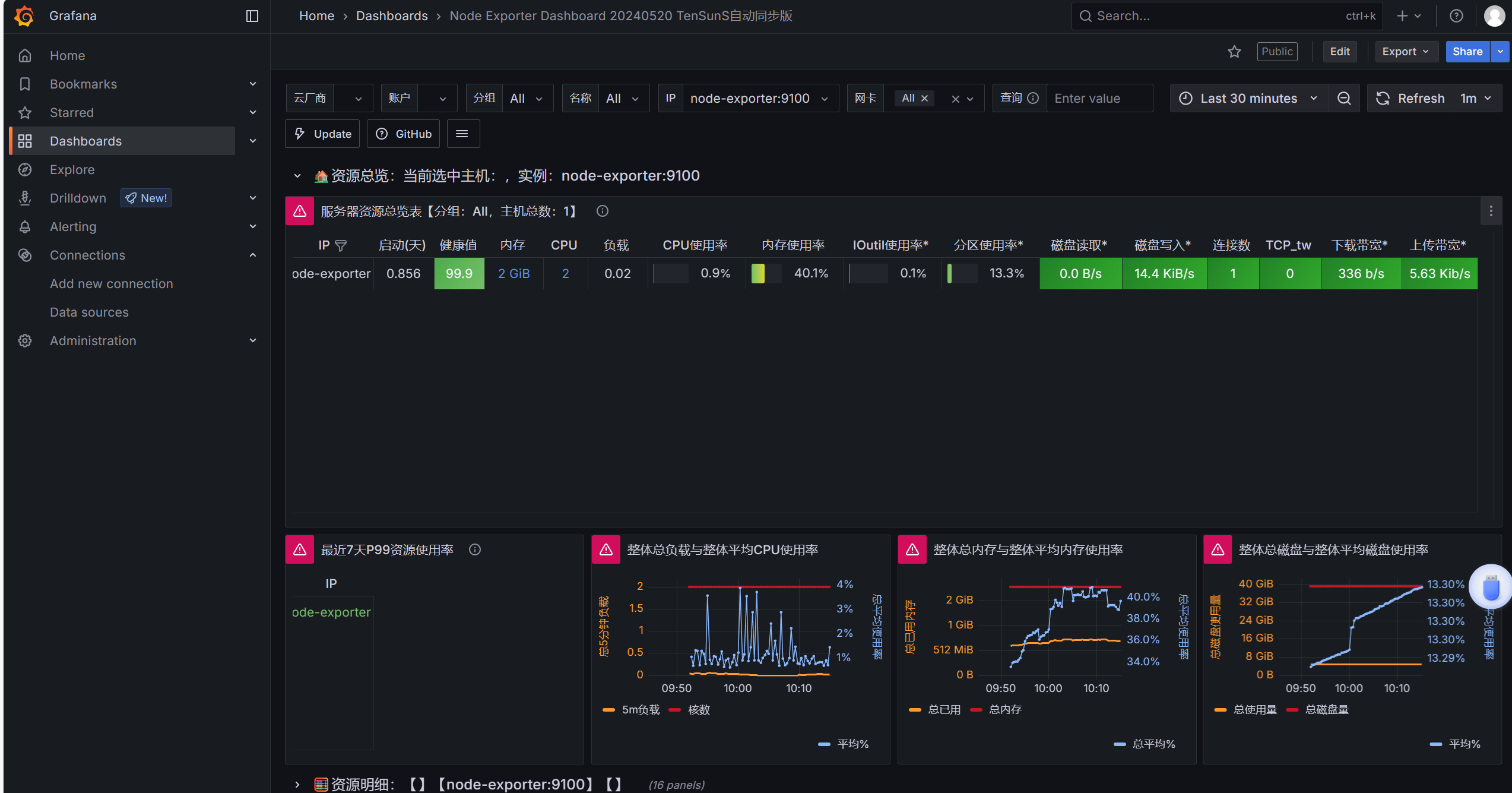The width and height of the screenshot is (1512, 793).
Task: Toggle the sidebar dock menu icon
Action: 252,16
